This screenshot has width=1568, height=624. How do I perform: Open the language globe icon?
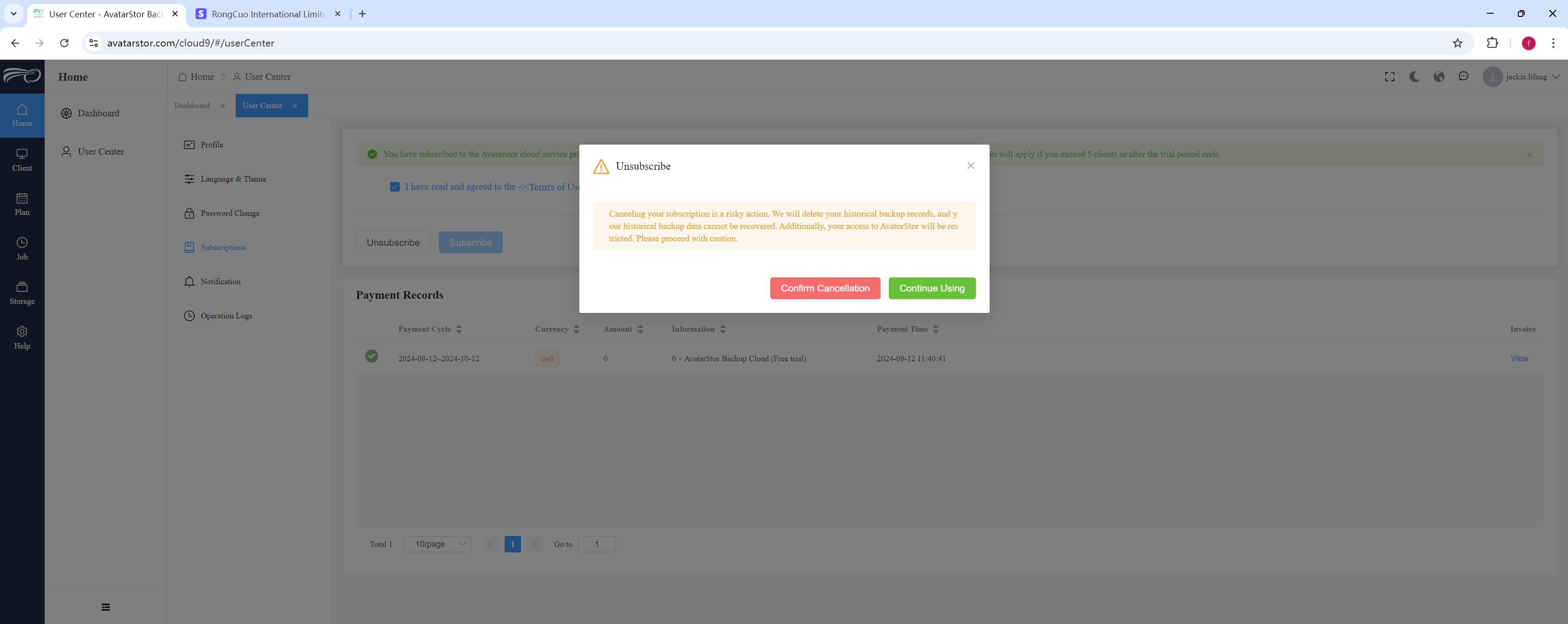pos(1439,77)
